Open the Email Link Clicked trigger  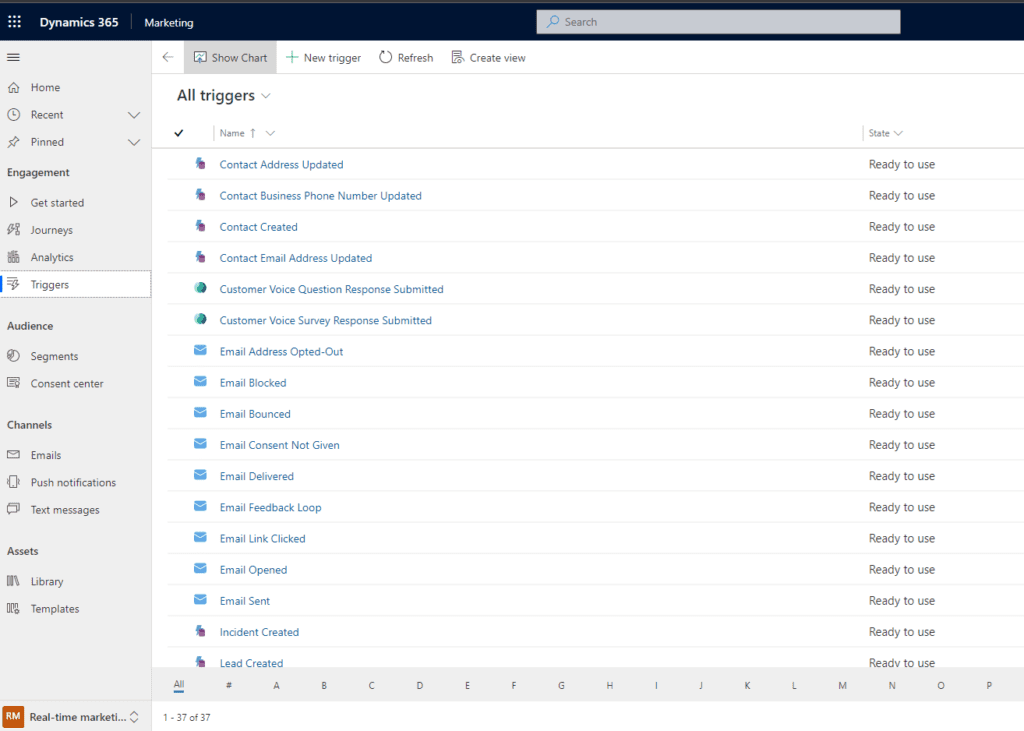tap(263, 538)
